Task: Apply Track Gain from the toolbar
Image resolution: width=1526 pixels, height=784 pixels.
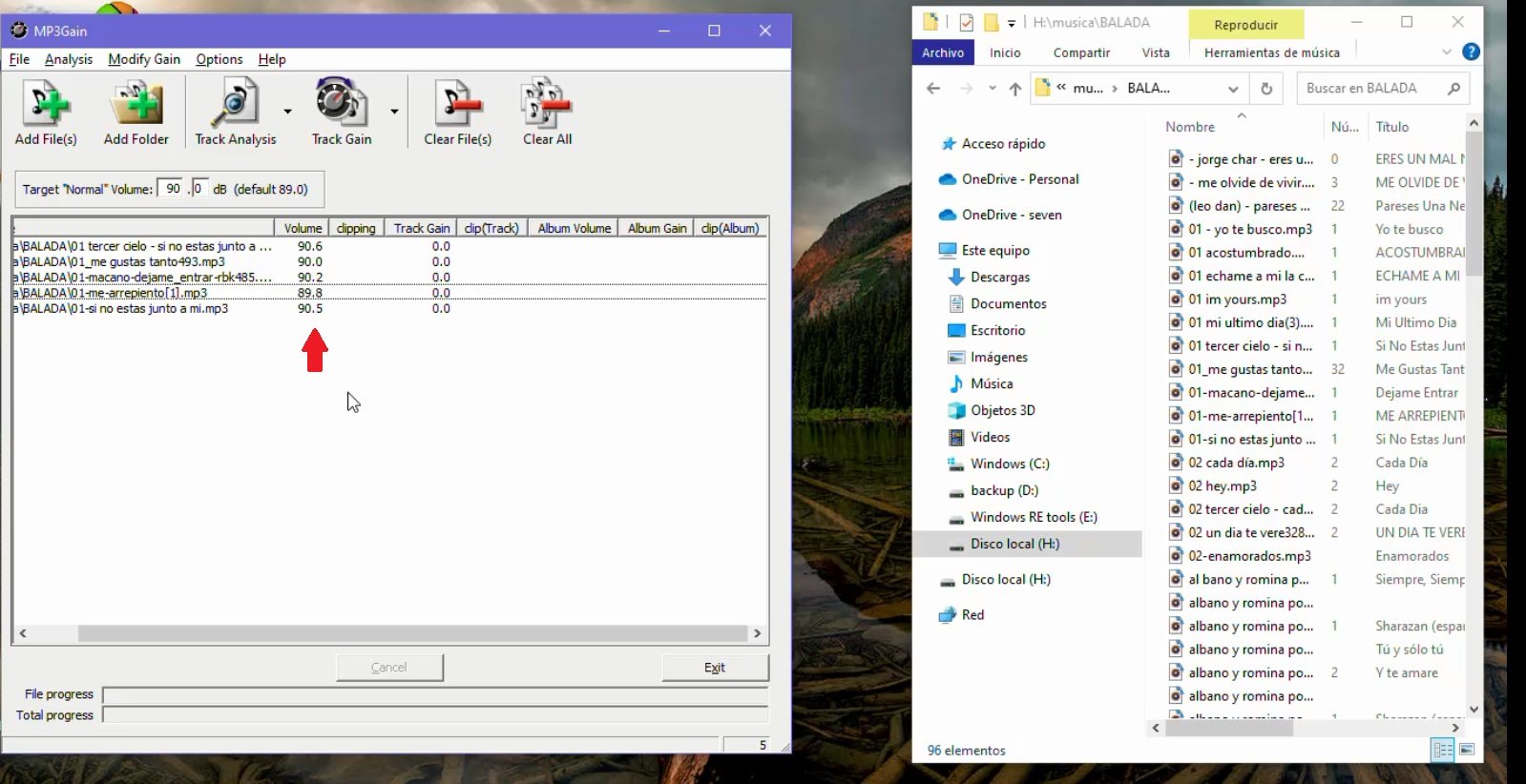Action: pos(342,113)
